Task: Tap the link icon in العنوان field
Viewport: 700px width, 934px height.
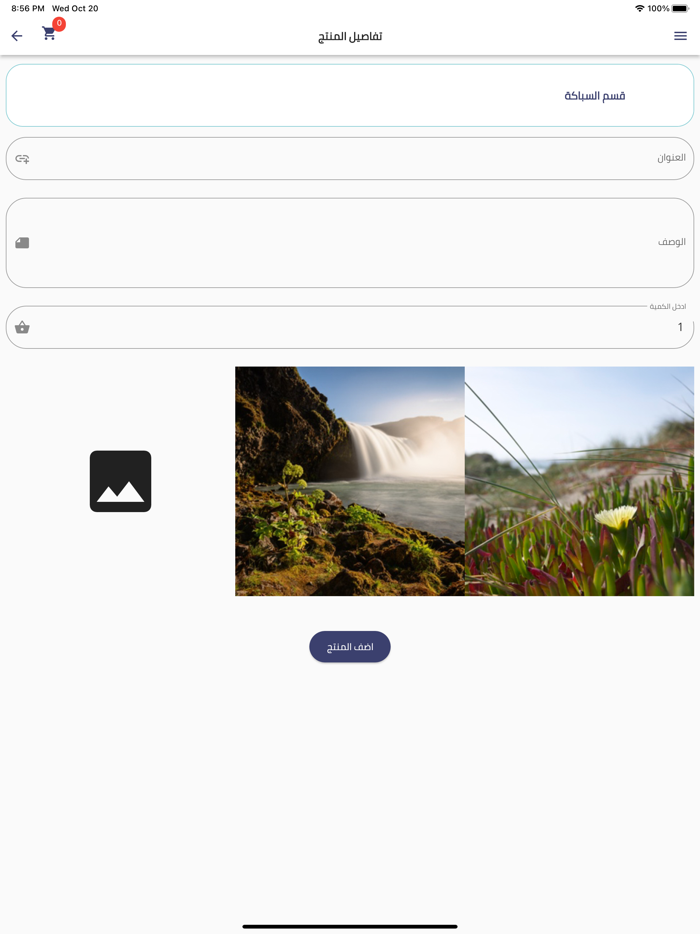Action: click(22, 158)
